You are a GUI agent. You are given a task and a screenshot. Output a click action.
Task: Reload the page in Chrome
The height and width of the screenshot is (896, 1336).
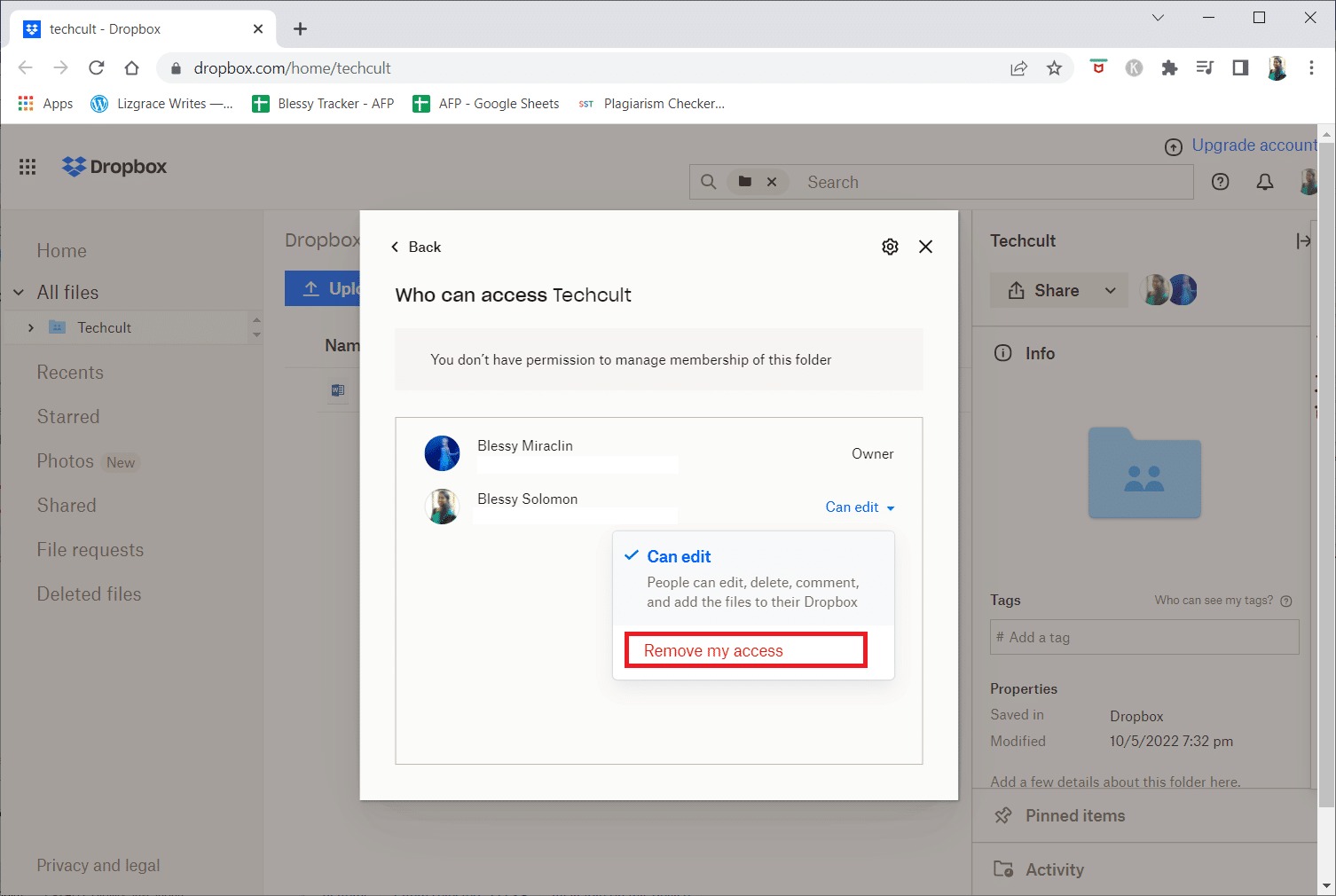pos(97,67)
